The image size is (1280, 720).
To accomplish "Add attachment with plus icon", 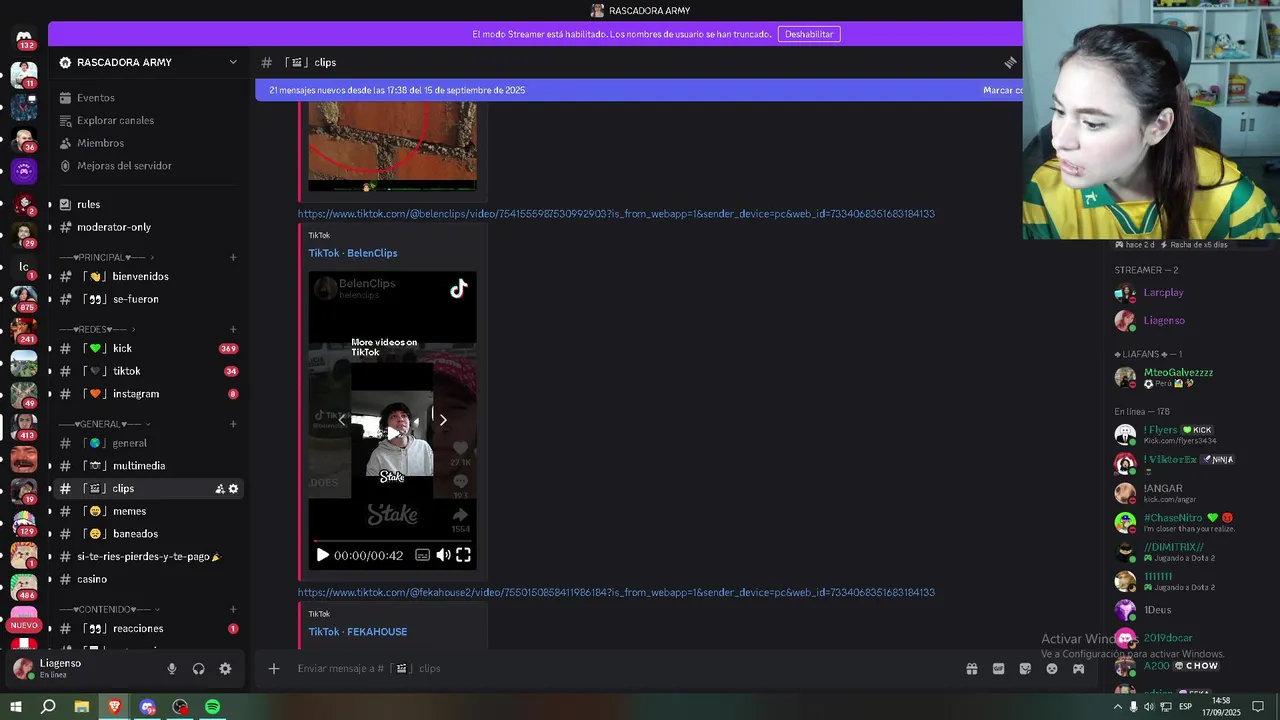I will point(274,669).
